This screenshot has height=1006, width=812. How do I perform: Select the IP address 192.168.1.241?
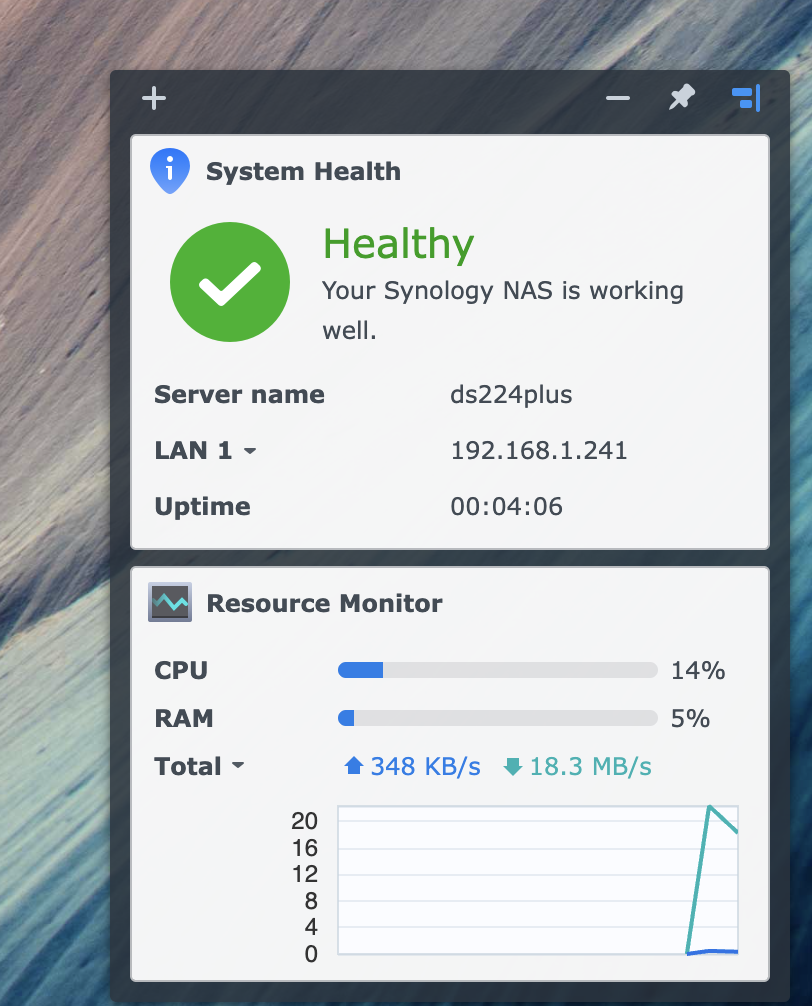pyautogui.click(x=539, y=450)
